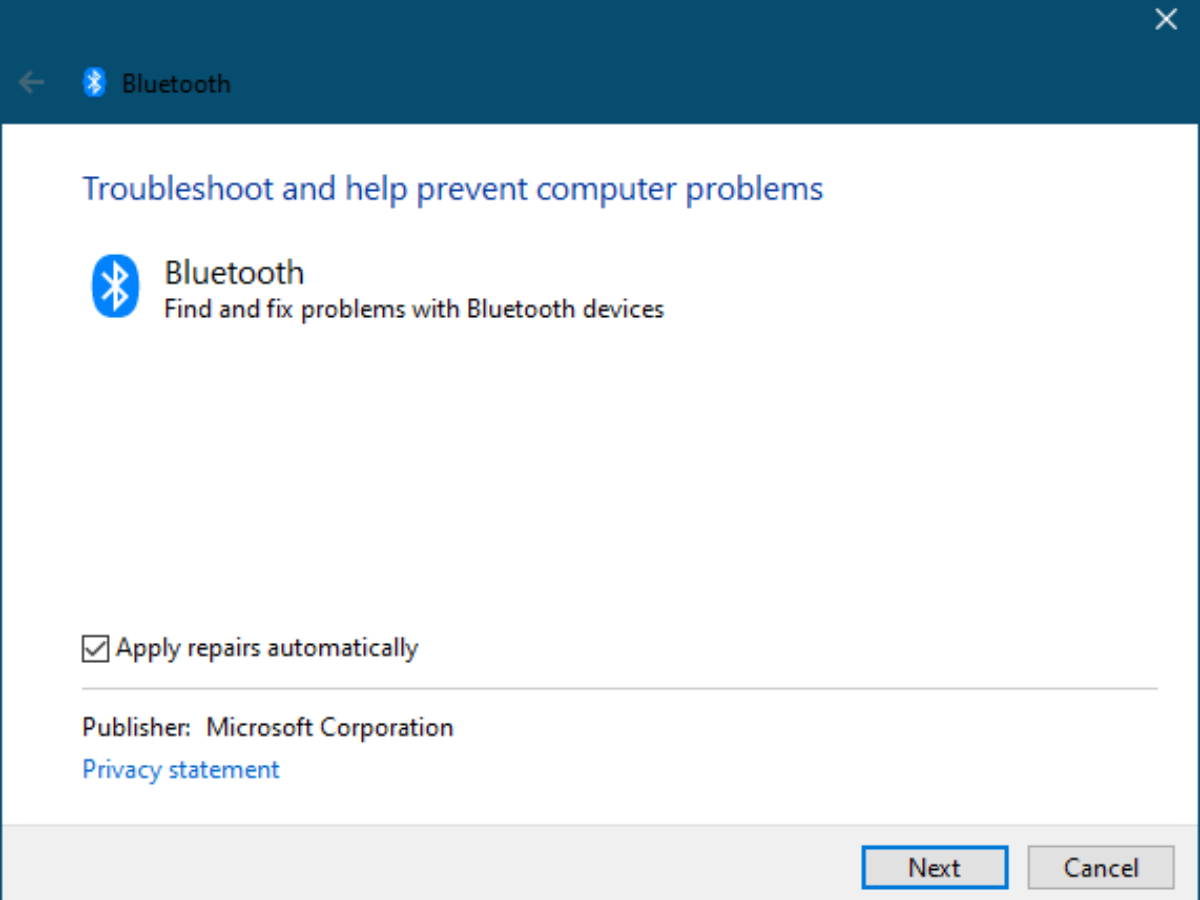Click the large Bluetooth troubleshooter icon
Viewport: 1200px width, 900px height.
click(115, 286)
